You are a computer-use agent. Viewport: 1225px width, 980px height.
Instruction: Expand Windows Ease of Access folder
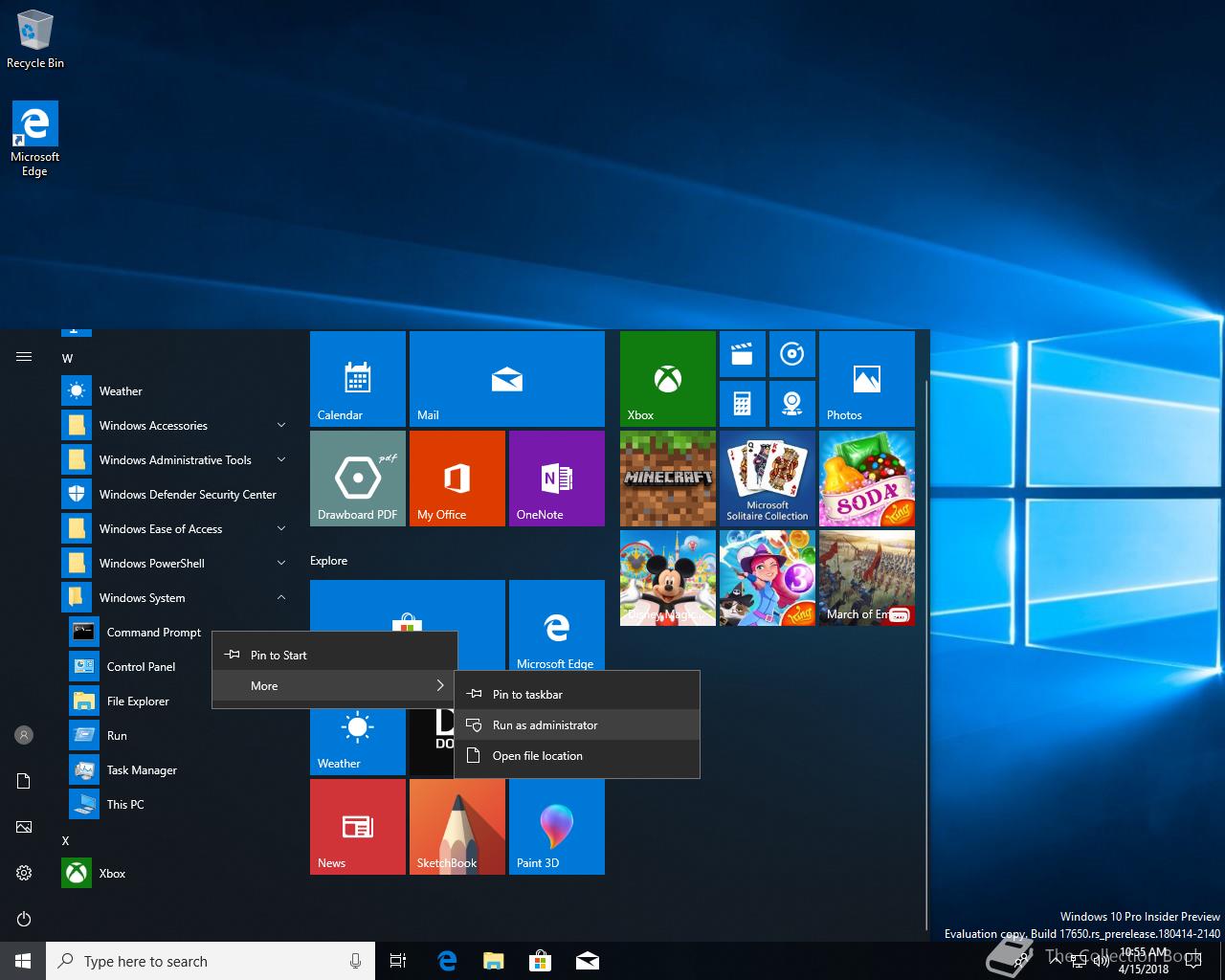coord(176,529)
